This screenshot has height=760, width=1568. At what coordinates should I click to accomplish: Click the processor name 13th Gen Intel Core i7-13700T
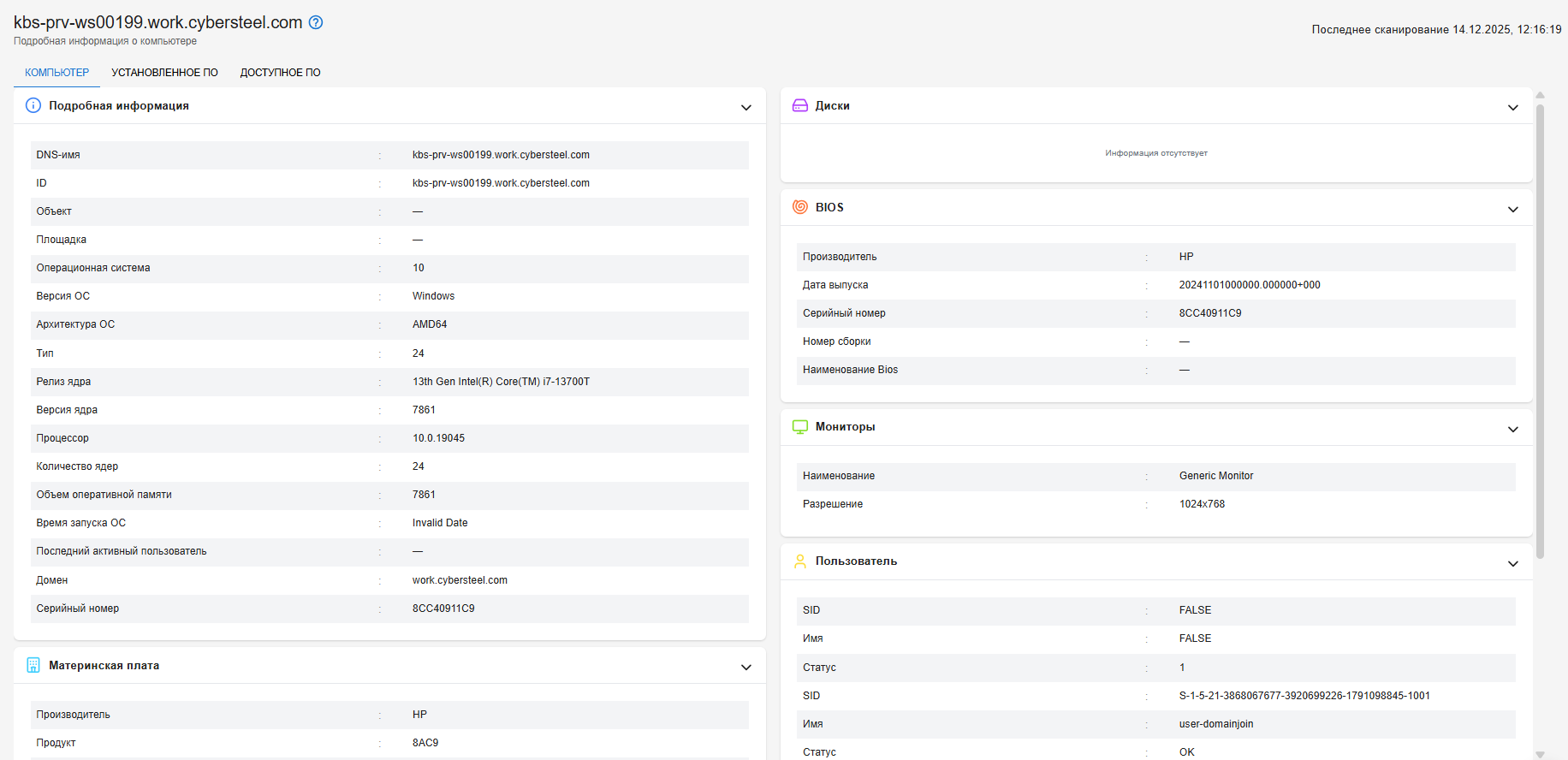tap(501, 382)
